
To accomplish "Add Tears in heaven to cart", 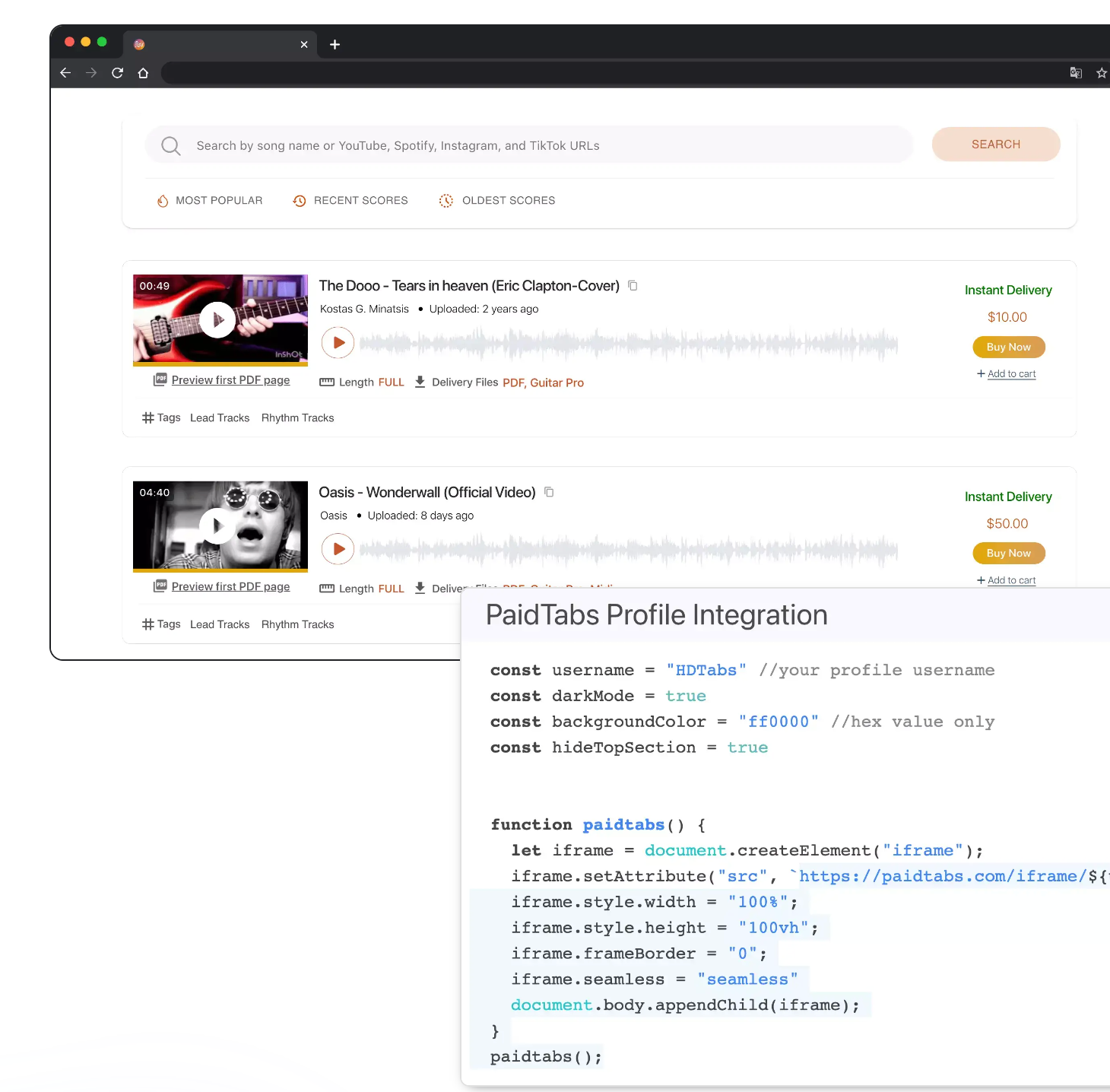I will 1007,374.
